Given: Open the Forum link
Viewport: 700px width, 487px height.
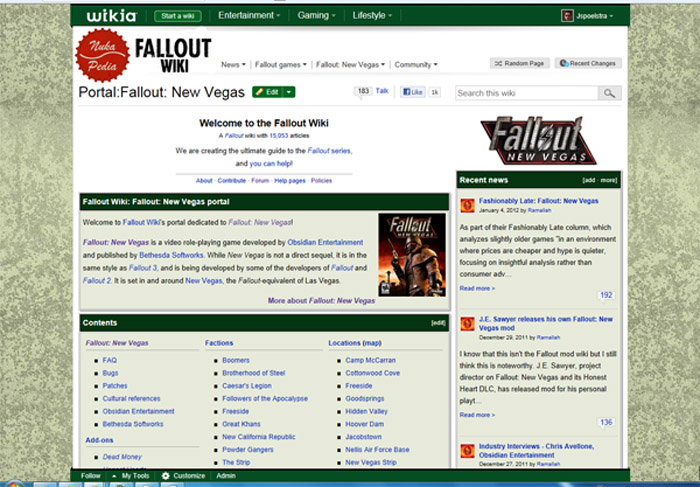Looking at the screenshot, I should coord(260,181).
